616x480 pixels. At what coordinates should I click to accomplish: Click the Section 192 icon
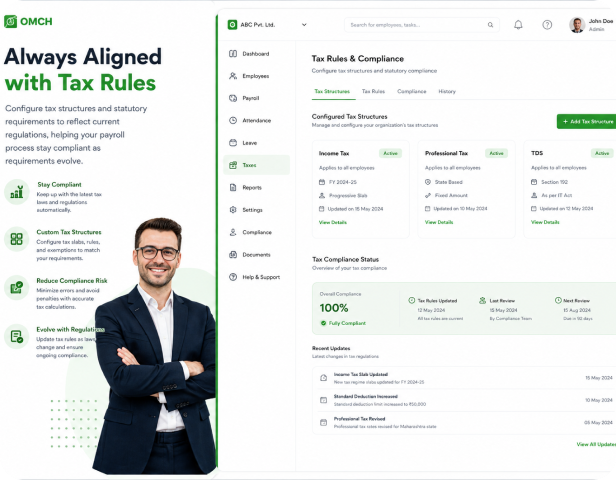tap(534, 182)
